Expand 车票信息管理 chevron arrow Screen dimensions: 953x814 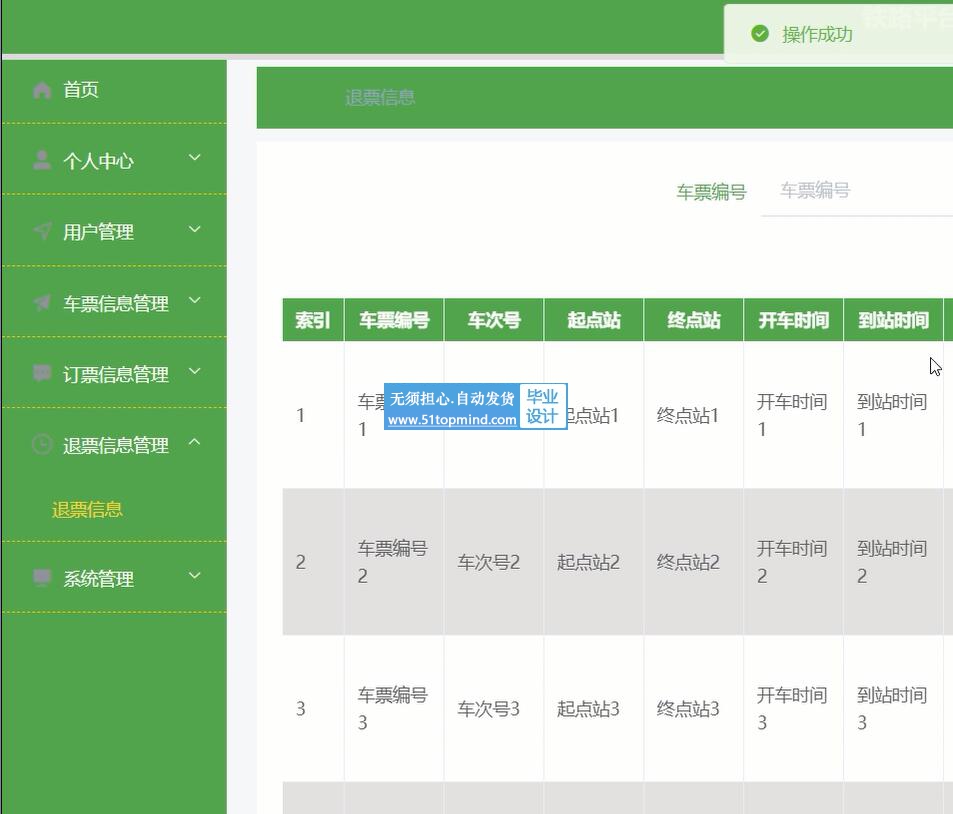tap(194, 300)
